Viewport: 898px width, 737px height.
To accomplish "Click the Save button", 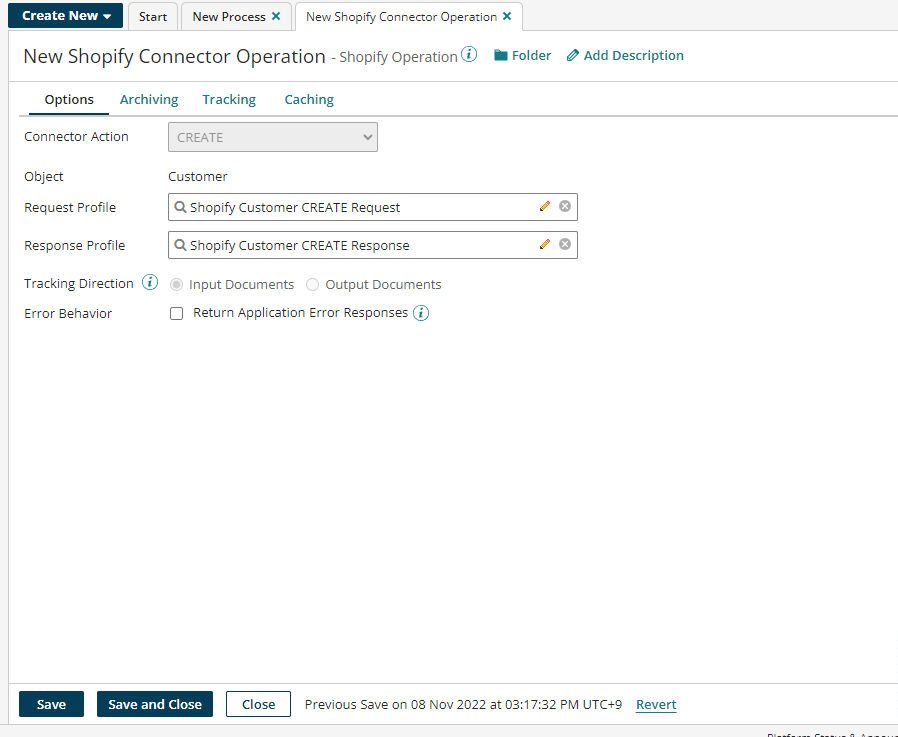I will pos(52,704).
